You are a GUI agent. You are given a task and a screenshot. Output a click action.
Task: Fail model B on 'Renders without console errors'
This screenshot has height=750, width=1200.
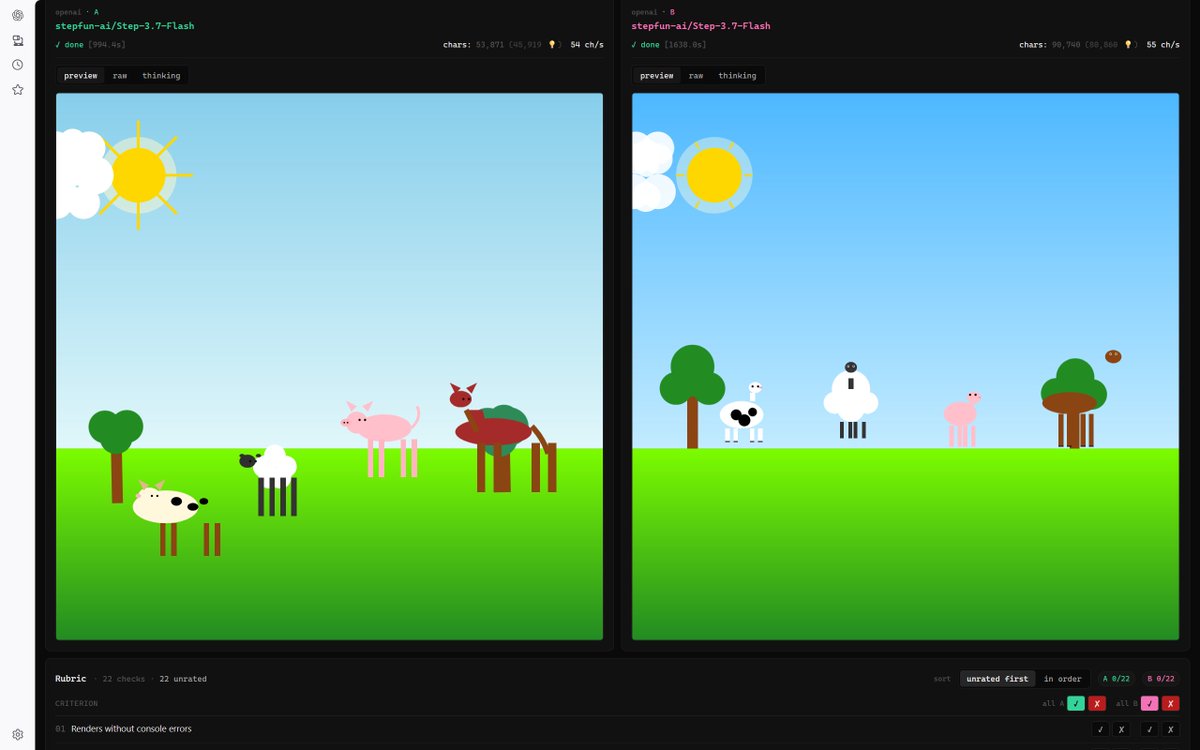click(x=1171, y=729)
